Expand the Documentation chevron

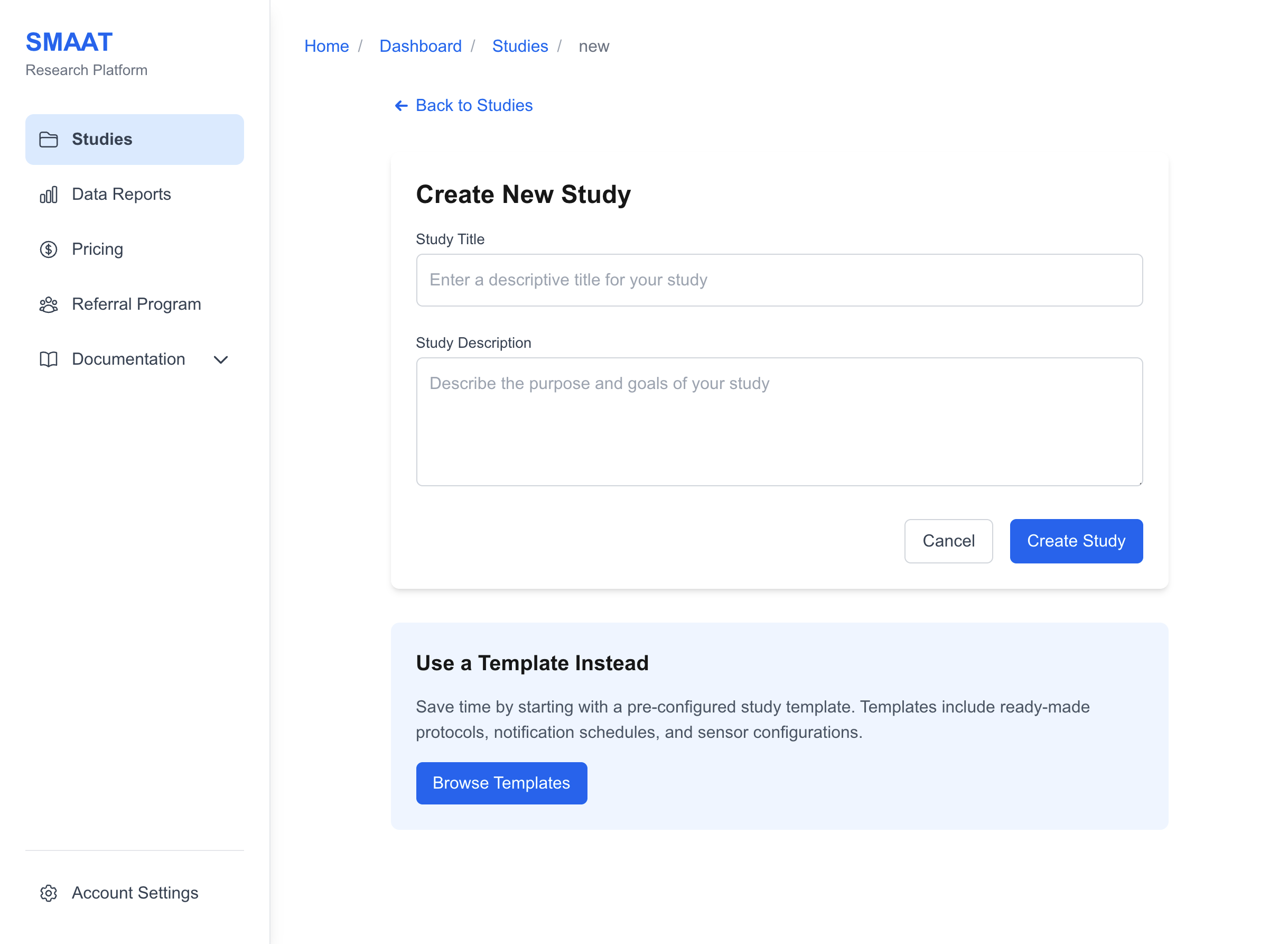220,359
